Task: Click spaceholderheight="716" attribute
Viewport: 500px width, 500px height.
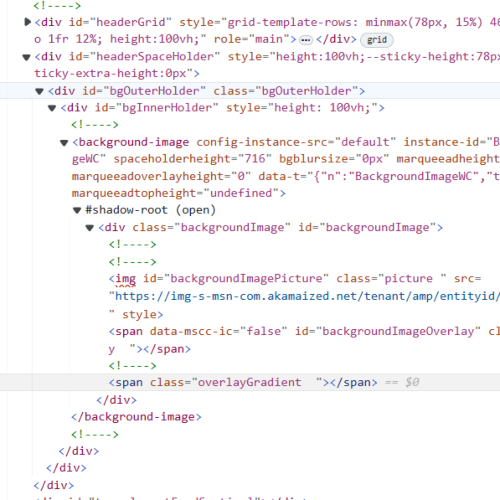Action: 193,159
